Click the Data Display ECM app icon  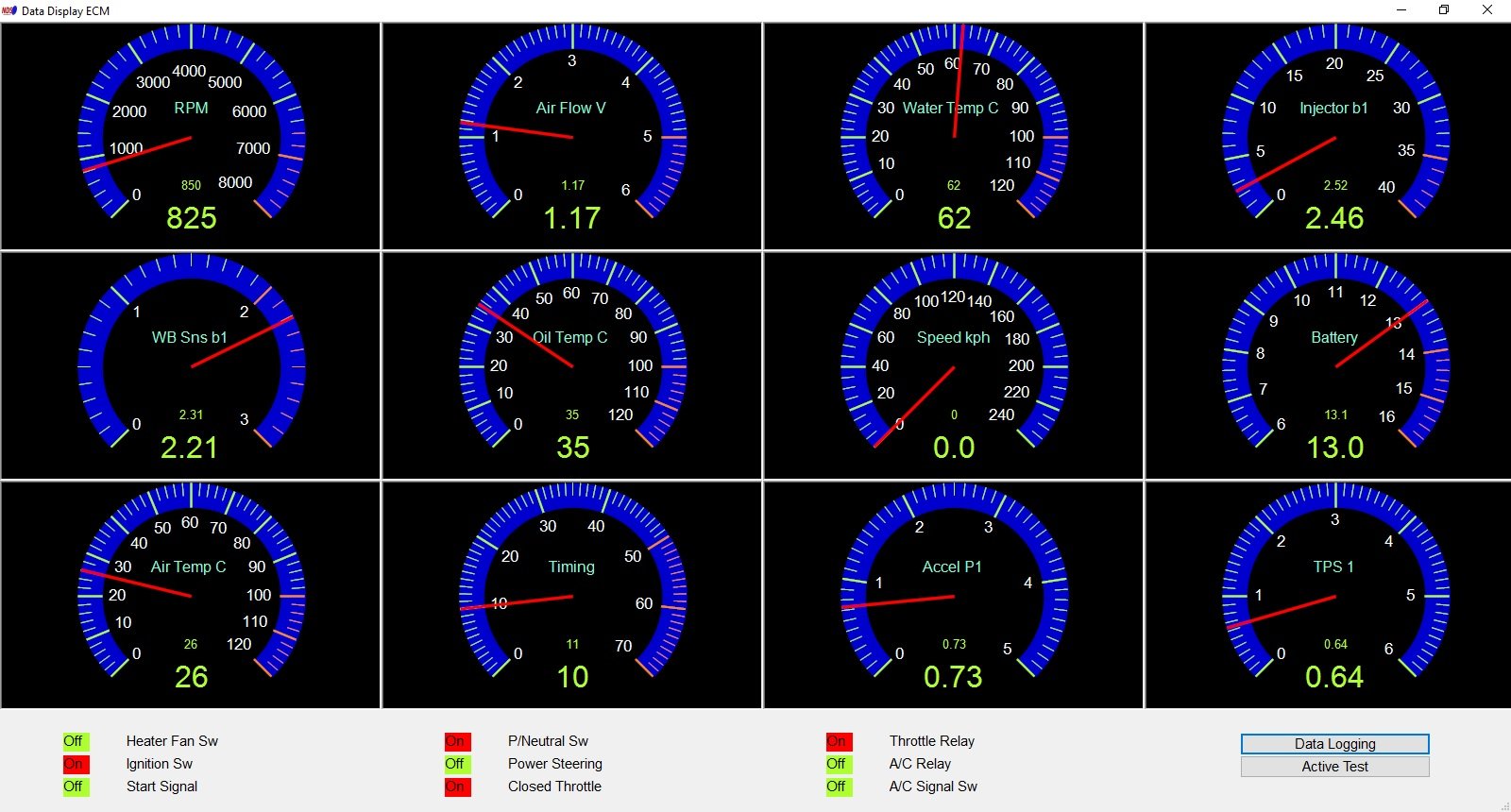(x=9, y=10)
